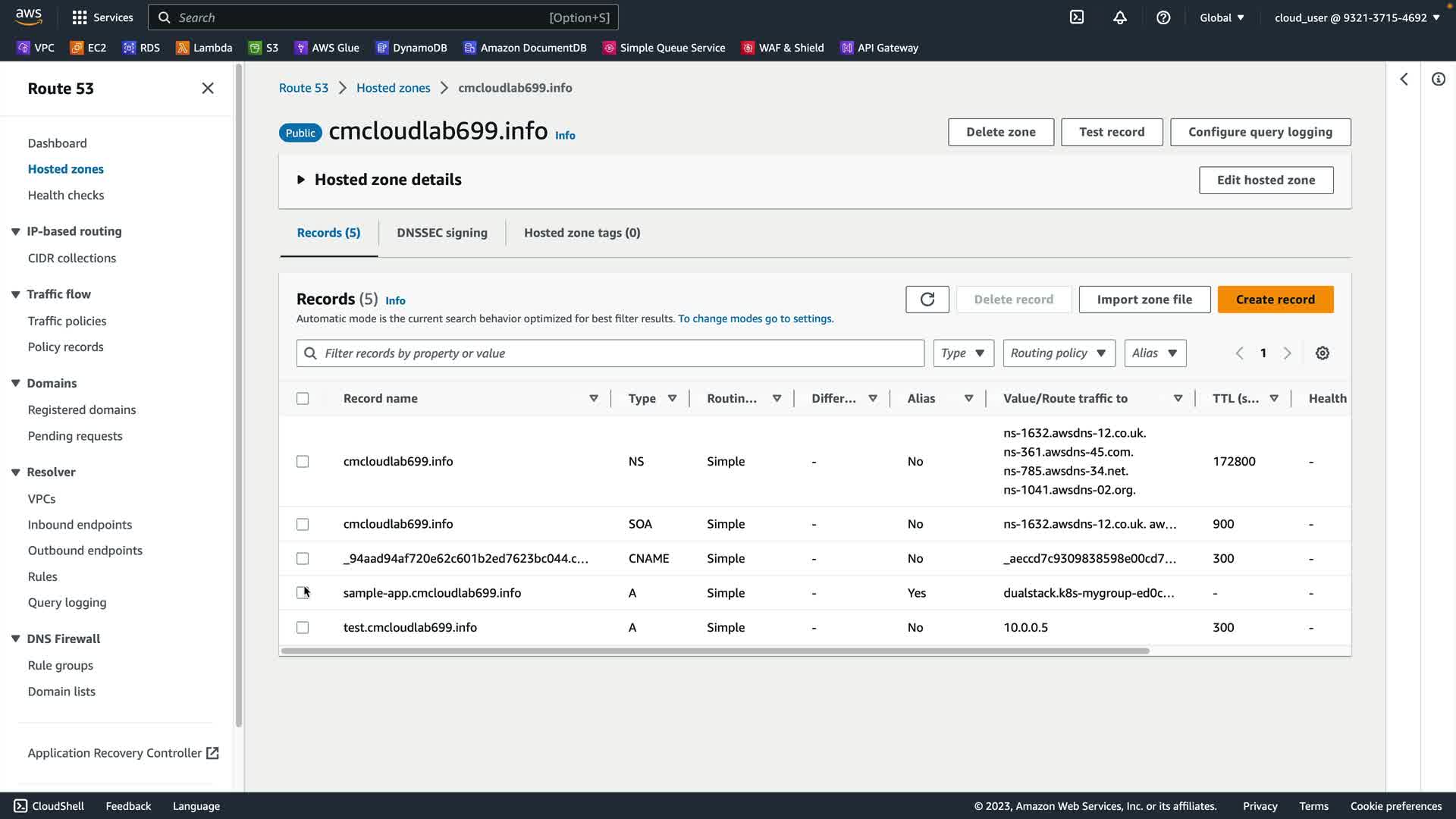The width and height of the screenshot is (1456, 819).
Task: Open the Routing policy filter dropdown
Action: tap(1059, 353)
